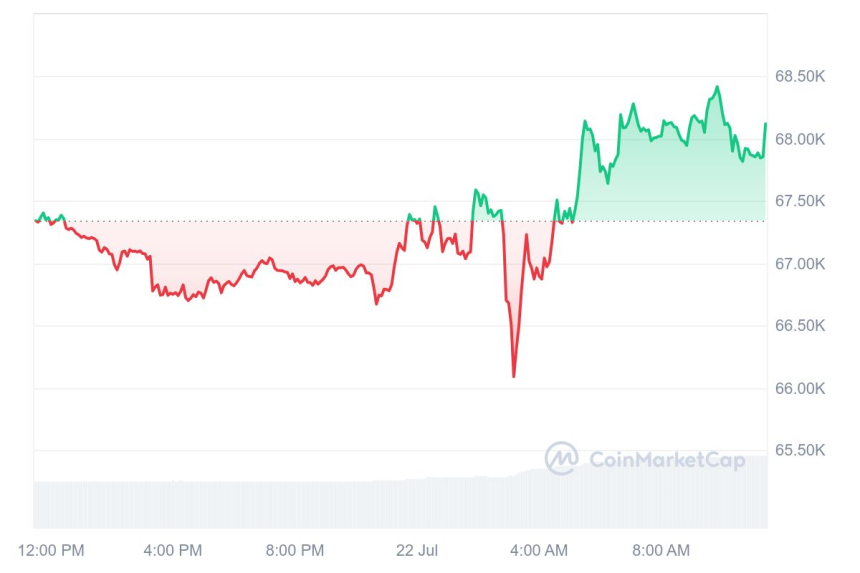Select the 4:00 PM time label
Viewport: 860px width, 573px height.
pyautogui.click(x=173, y=550)
